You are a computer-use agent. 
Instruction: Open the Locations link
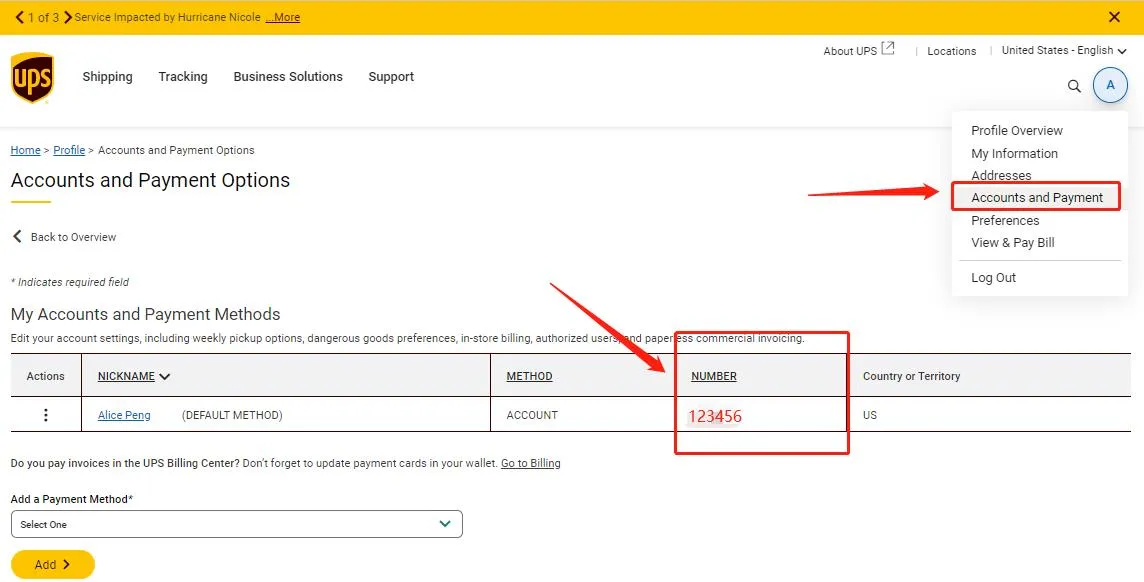951,51
